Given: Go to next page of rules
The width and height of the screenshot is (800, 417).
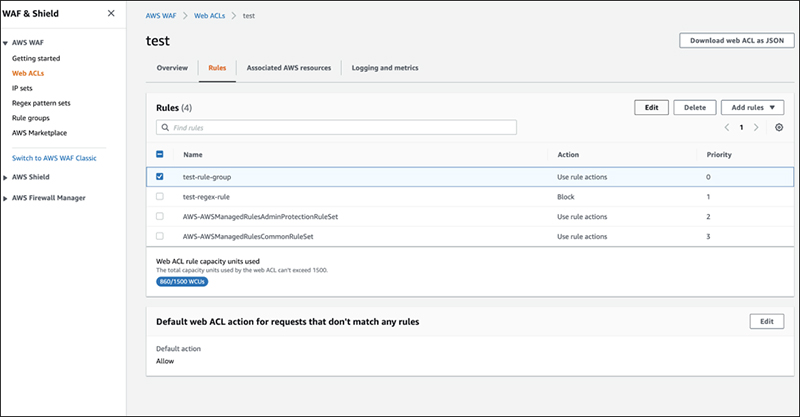Looking at the screenshot, I should (756, 128).
